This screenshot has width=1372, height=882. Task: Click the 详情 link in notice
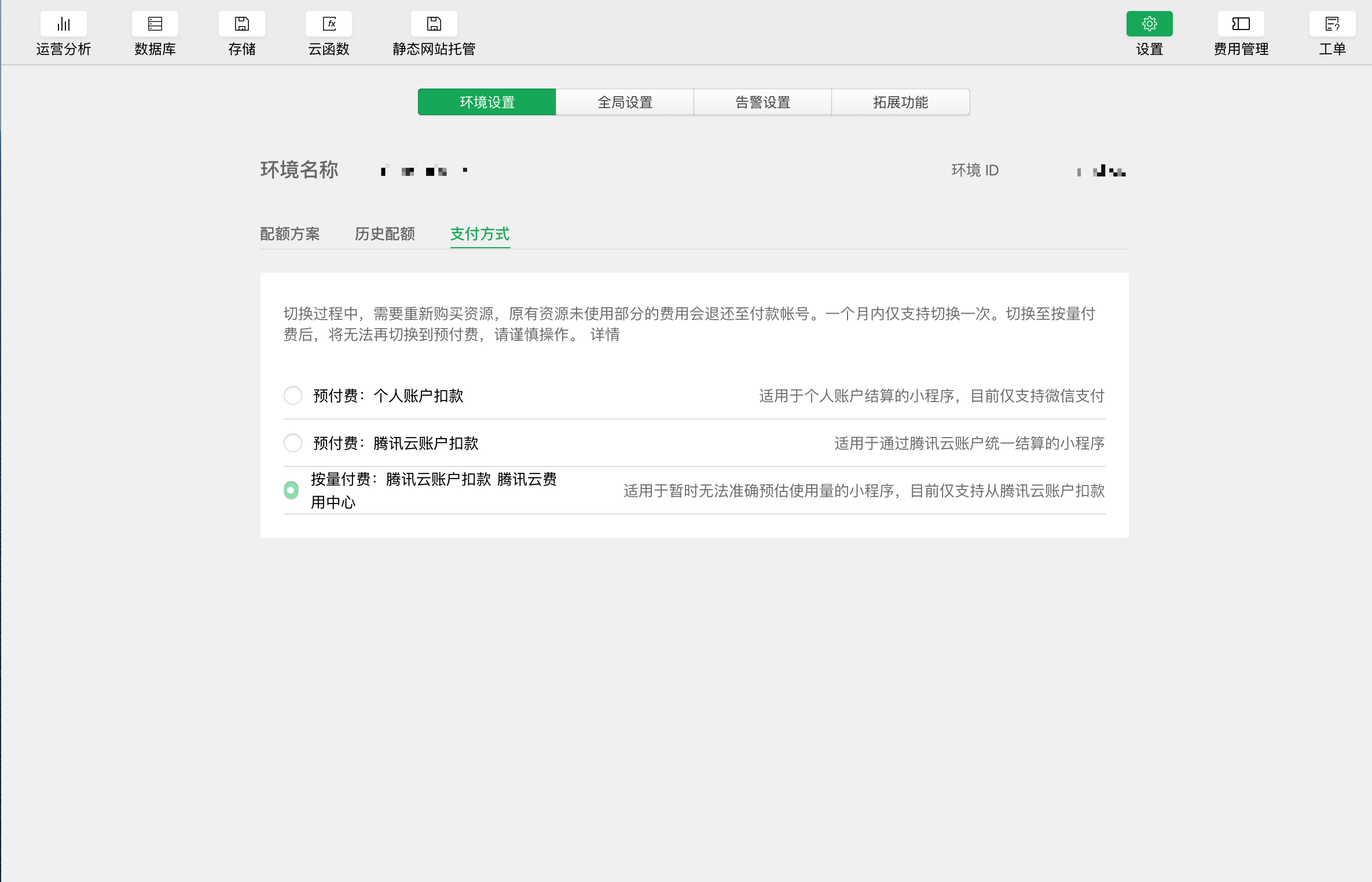605,335
